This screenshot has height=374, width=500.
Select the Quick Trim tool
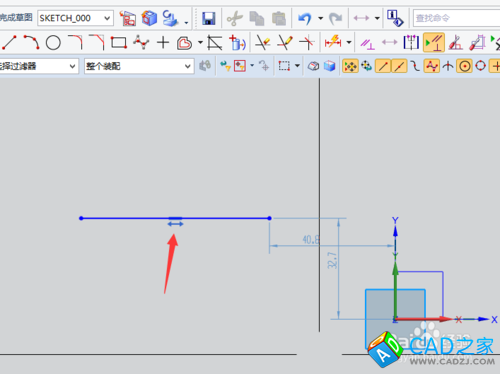click(263, 42)
